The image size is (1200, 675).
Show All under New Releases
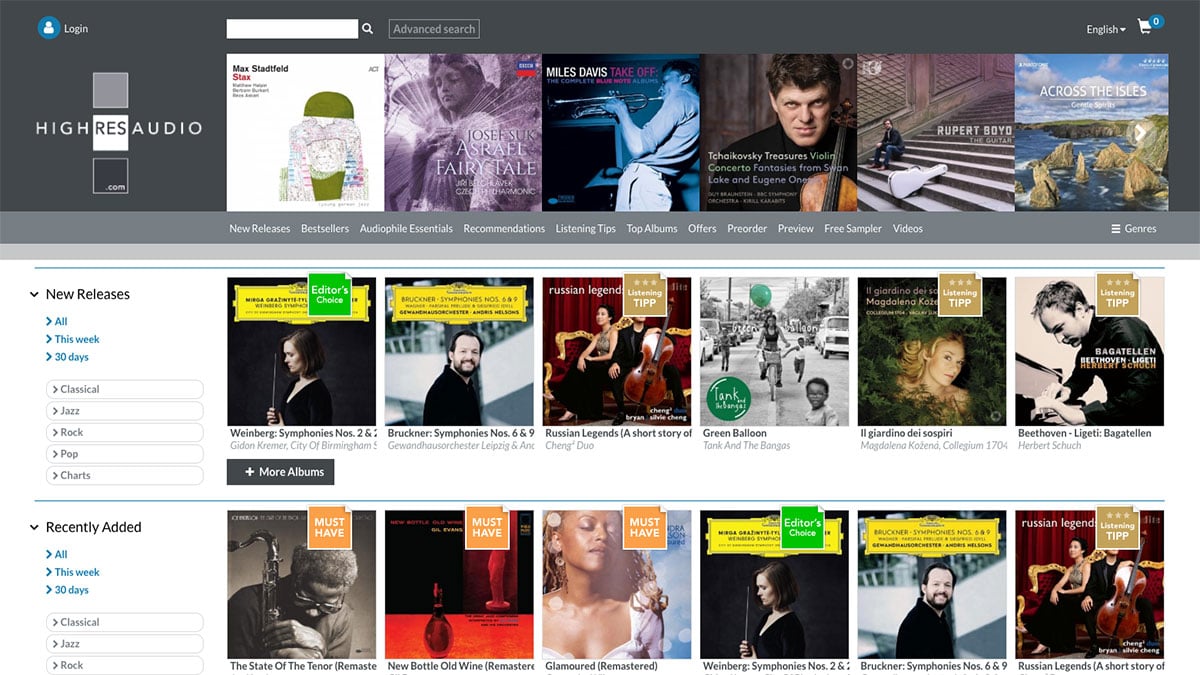[x=57, y=321]
